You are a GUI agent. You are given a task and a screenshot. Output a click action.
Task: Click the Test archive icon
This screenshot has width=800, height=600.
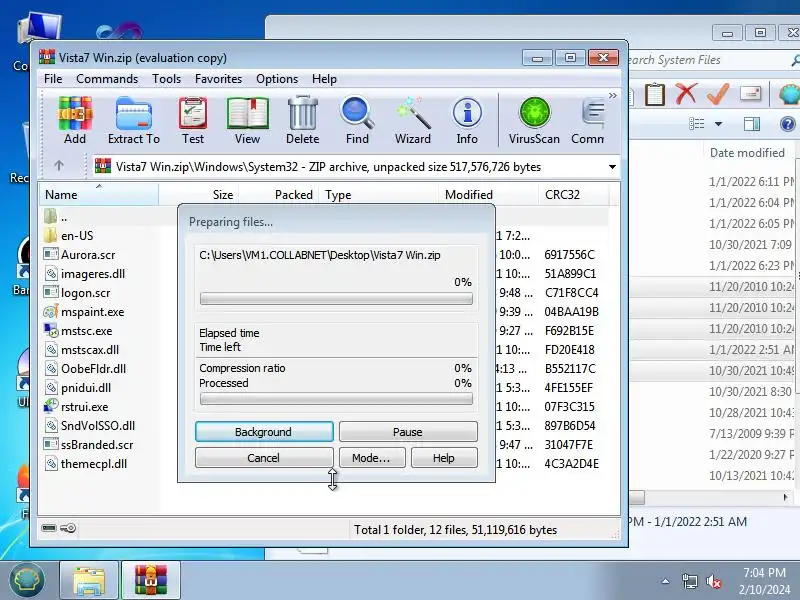193,120
